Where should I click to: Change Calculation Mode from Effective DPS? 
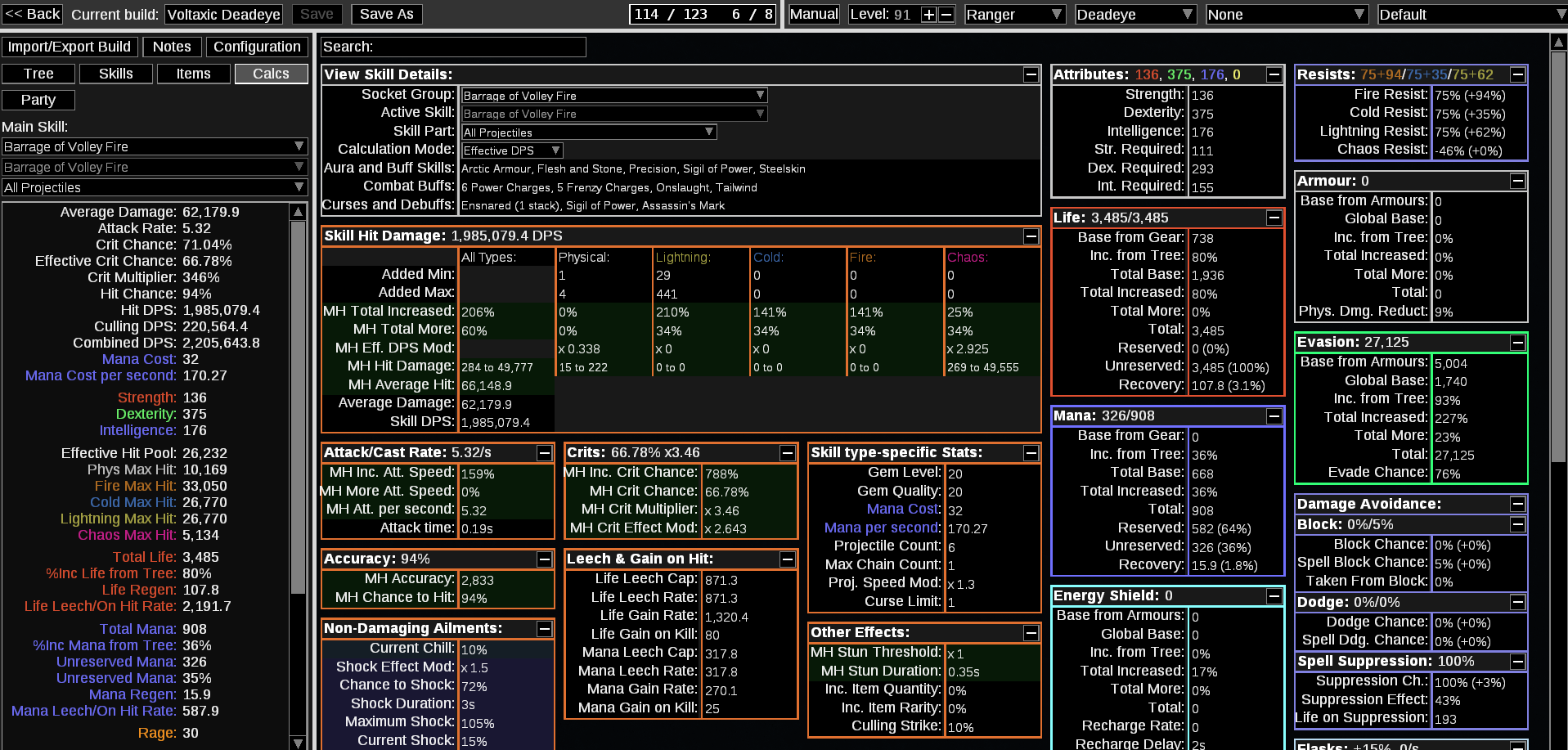[x=512, y=150]
